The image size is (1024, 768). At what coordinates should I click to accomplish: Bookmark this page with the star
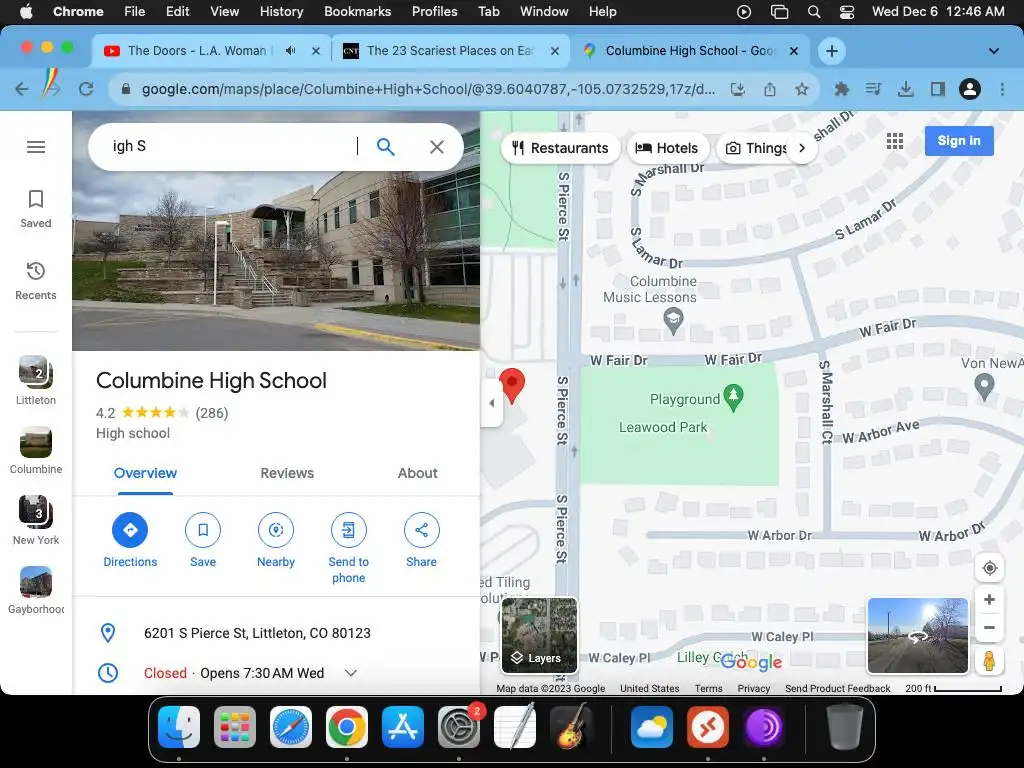click(x=801, y=89)
